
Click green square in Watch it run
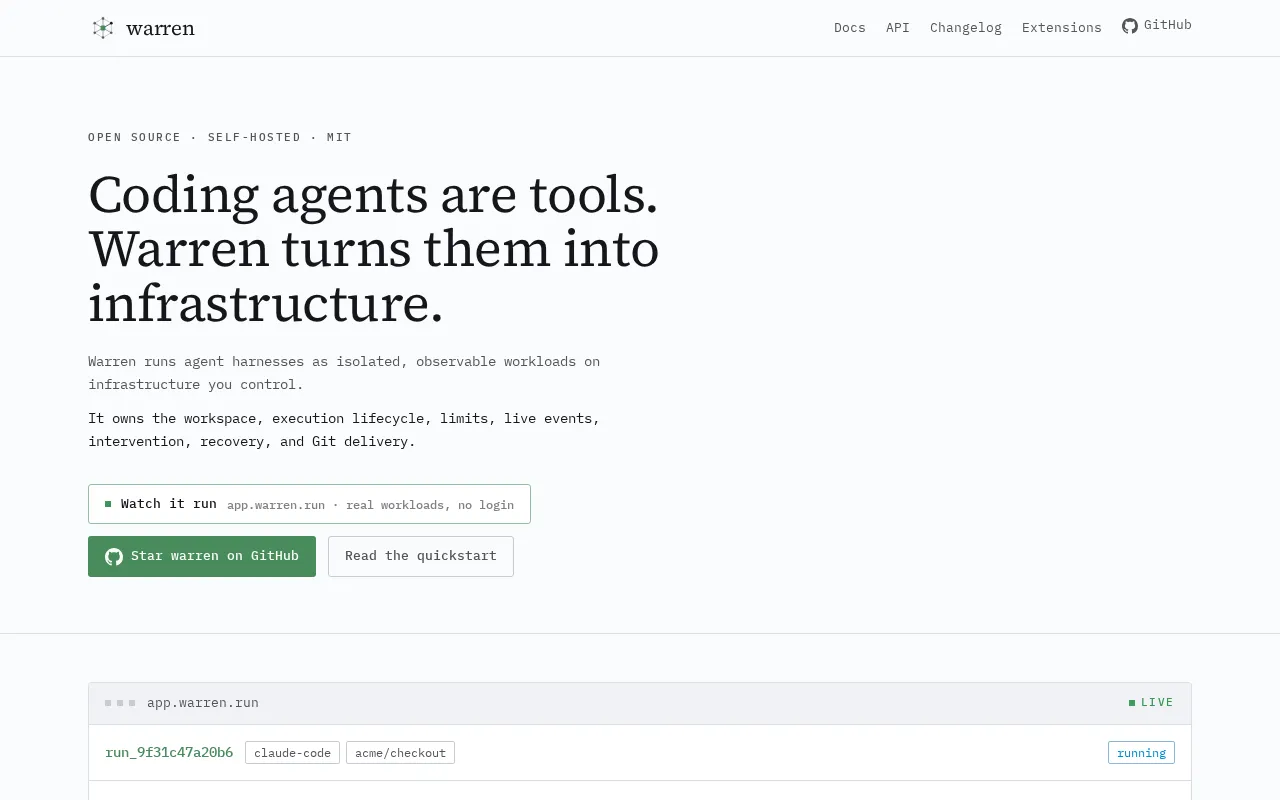tap(108, 504)
